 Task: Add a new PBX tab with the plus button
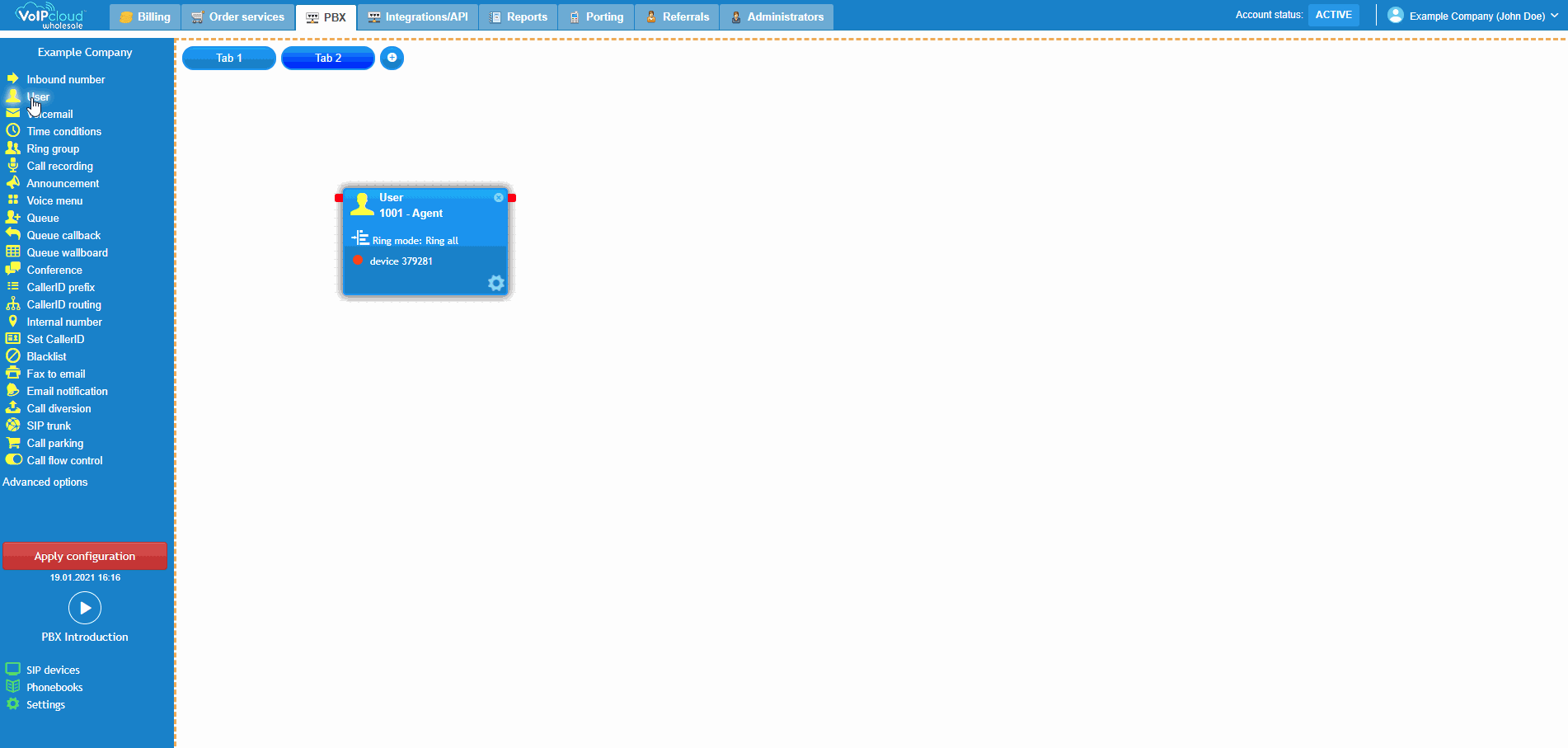[392, 58]
